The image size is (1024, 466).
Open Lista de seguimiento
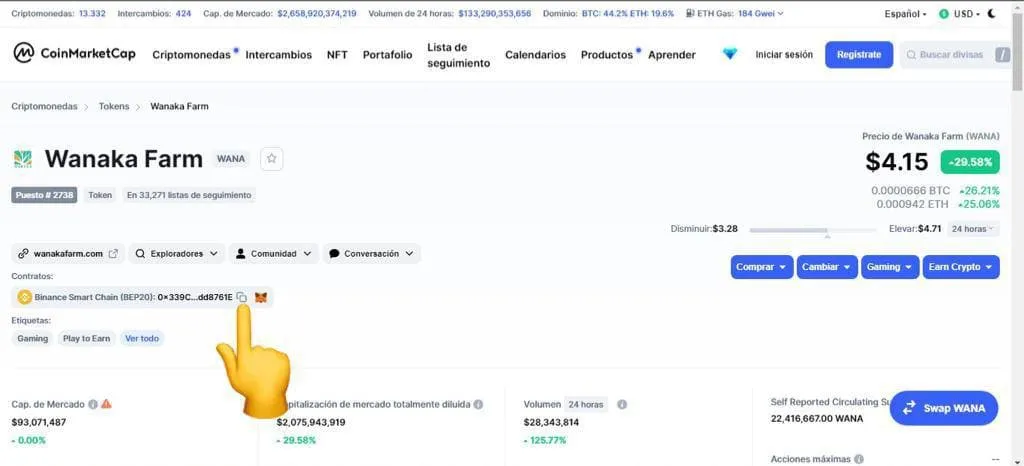(458, 55)
